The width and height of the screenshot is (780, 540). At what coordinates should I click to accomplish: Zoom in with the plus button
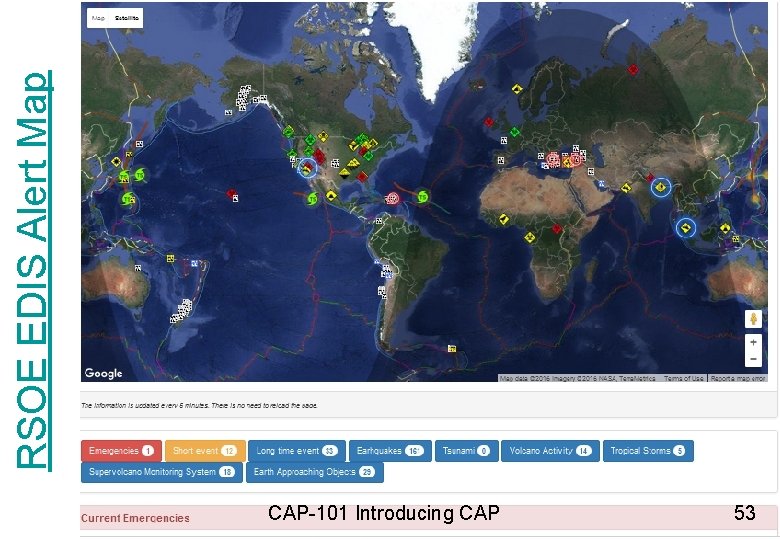(753, 342)
